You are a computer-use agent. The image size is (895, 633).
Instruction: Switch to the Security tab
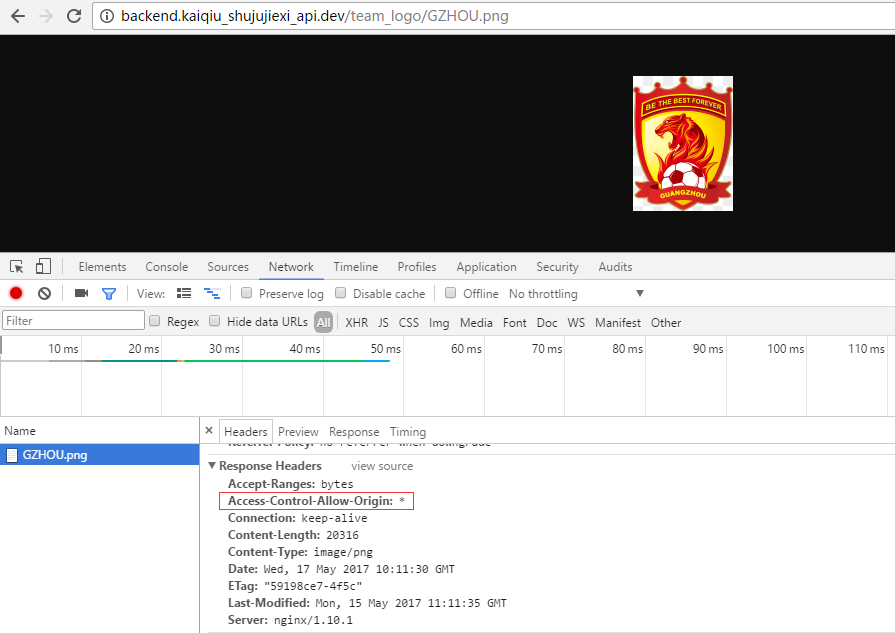557,267
